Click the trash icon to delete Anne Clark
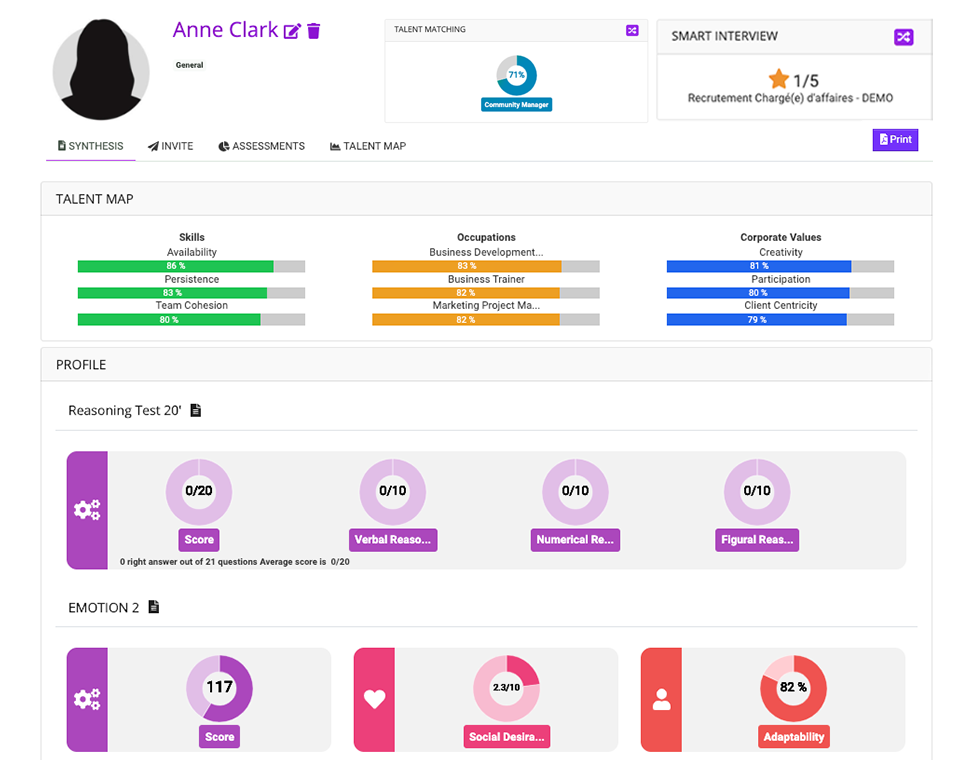The height and width of the screenshot is (760, 974). coord(314,31)
